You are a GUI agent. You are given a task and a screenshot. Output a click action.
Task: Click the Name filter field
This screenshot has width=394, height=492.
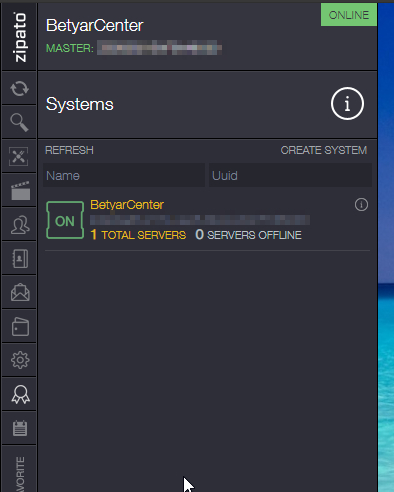point(124,175)
